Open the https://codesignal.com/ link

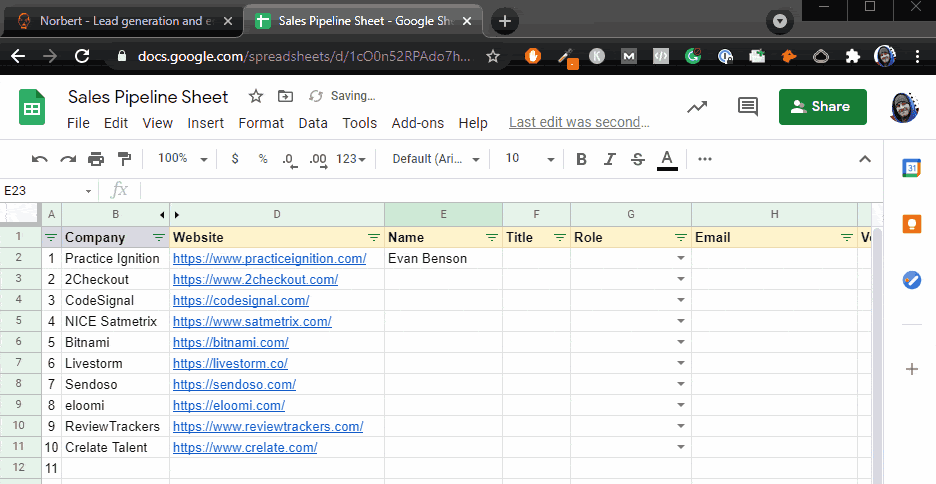point(241,300)
